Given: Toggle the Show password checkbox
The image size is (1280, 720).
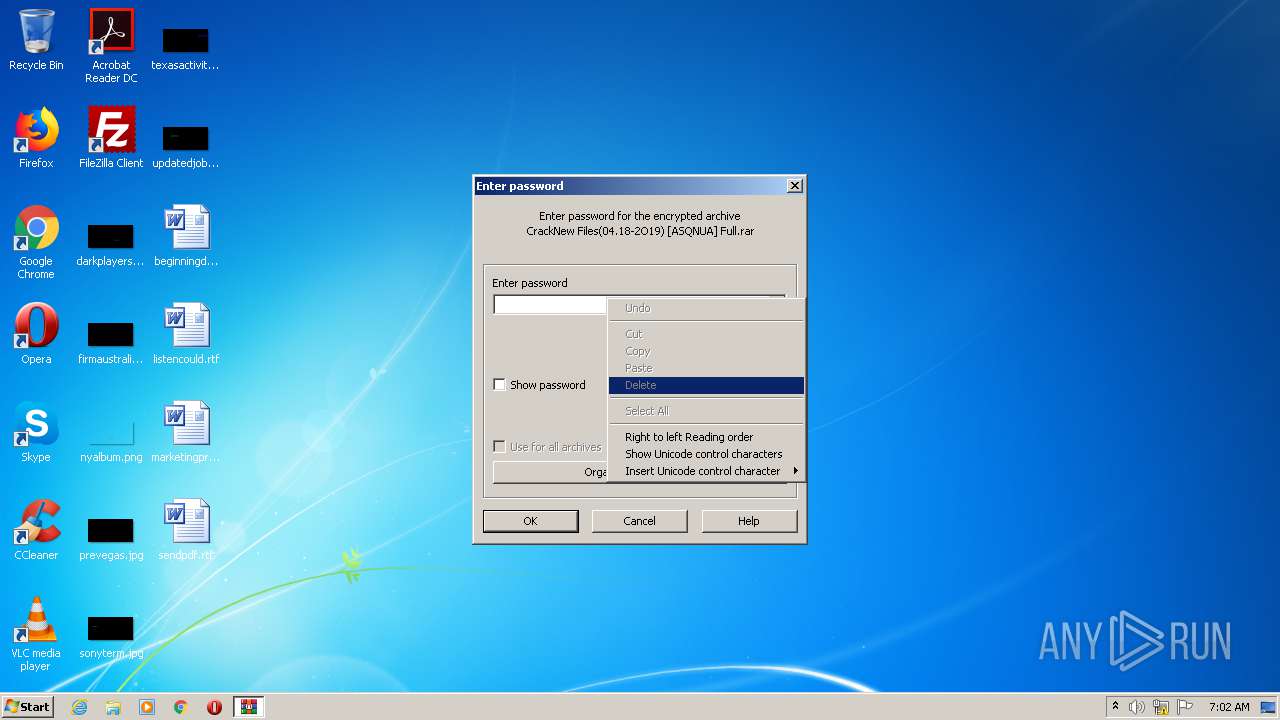Looking at the screenshot, I should (x=500, y=385).
